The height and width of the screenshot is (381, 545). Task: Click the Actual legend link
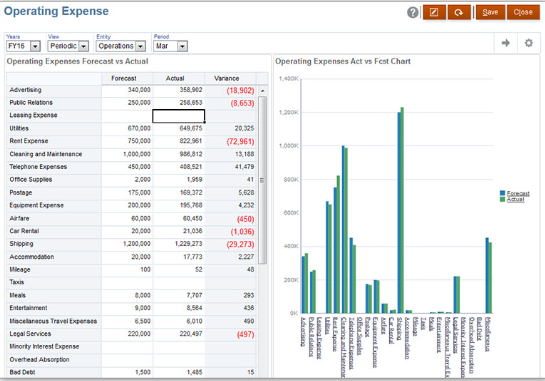515,200
